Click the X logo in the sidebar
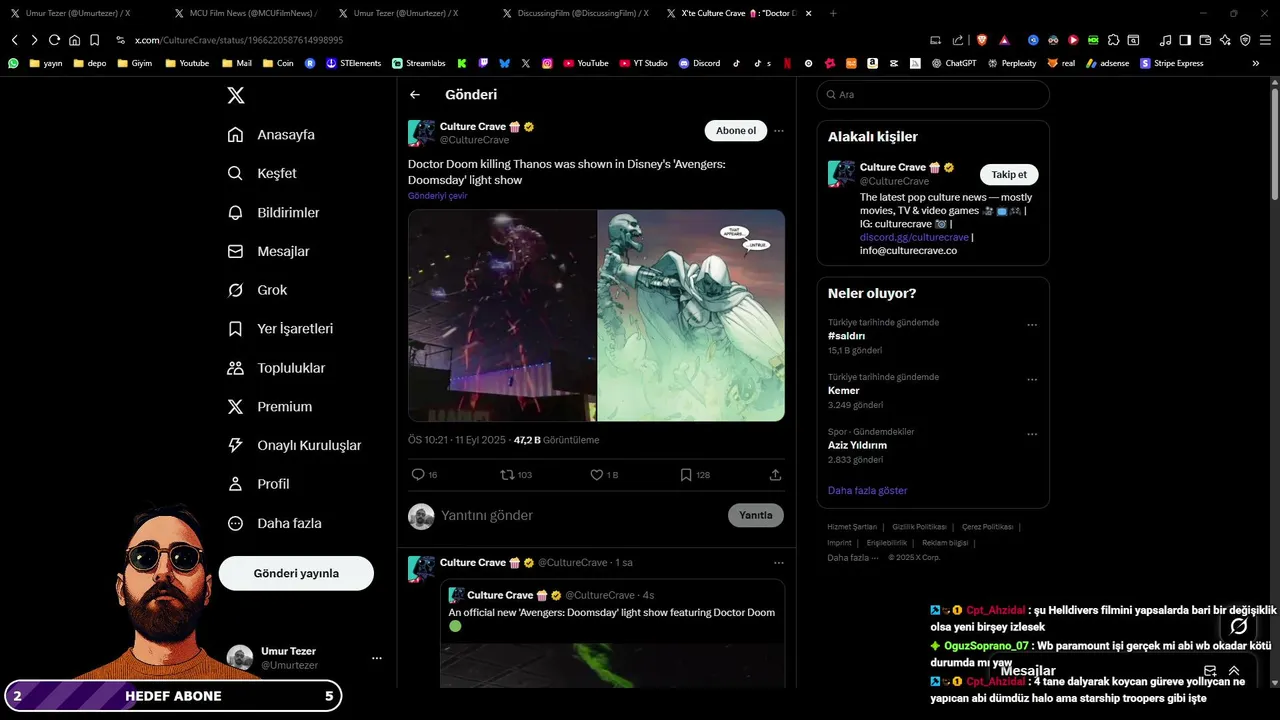The image size is (1280, 720). coord(235,95)
